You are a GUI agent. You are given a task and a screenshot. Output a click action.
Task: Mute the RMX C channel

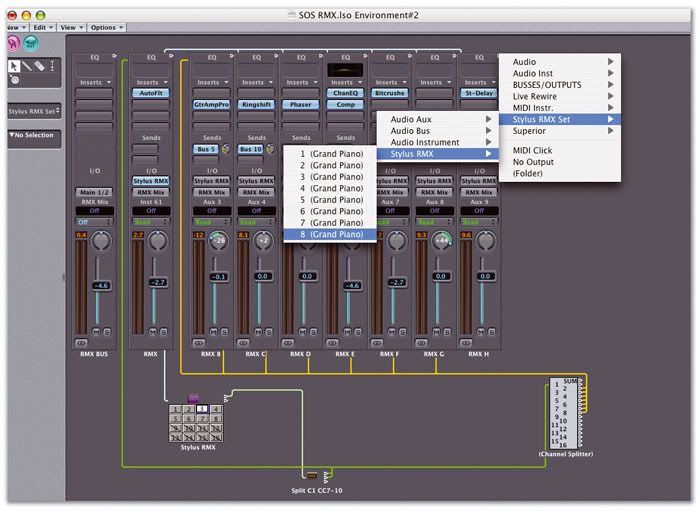tap(258, 332)
